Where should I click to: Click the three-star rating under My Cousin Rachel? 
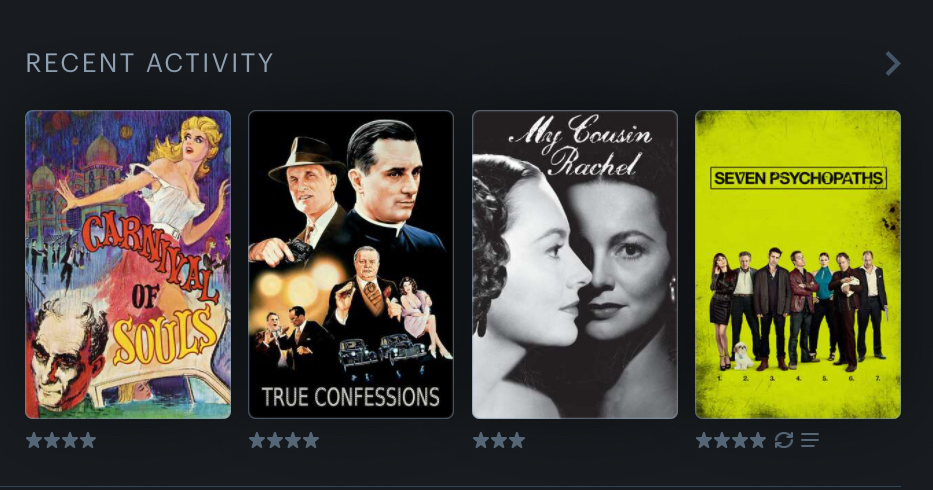tap(499, 441)
